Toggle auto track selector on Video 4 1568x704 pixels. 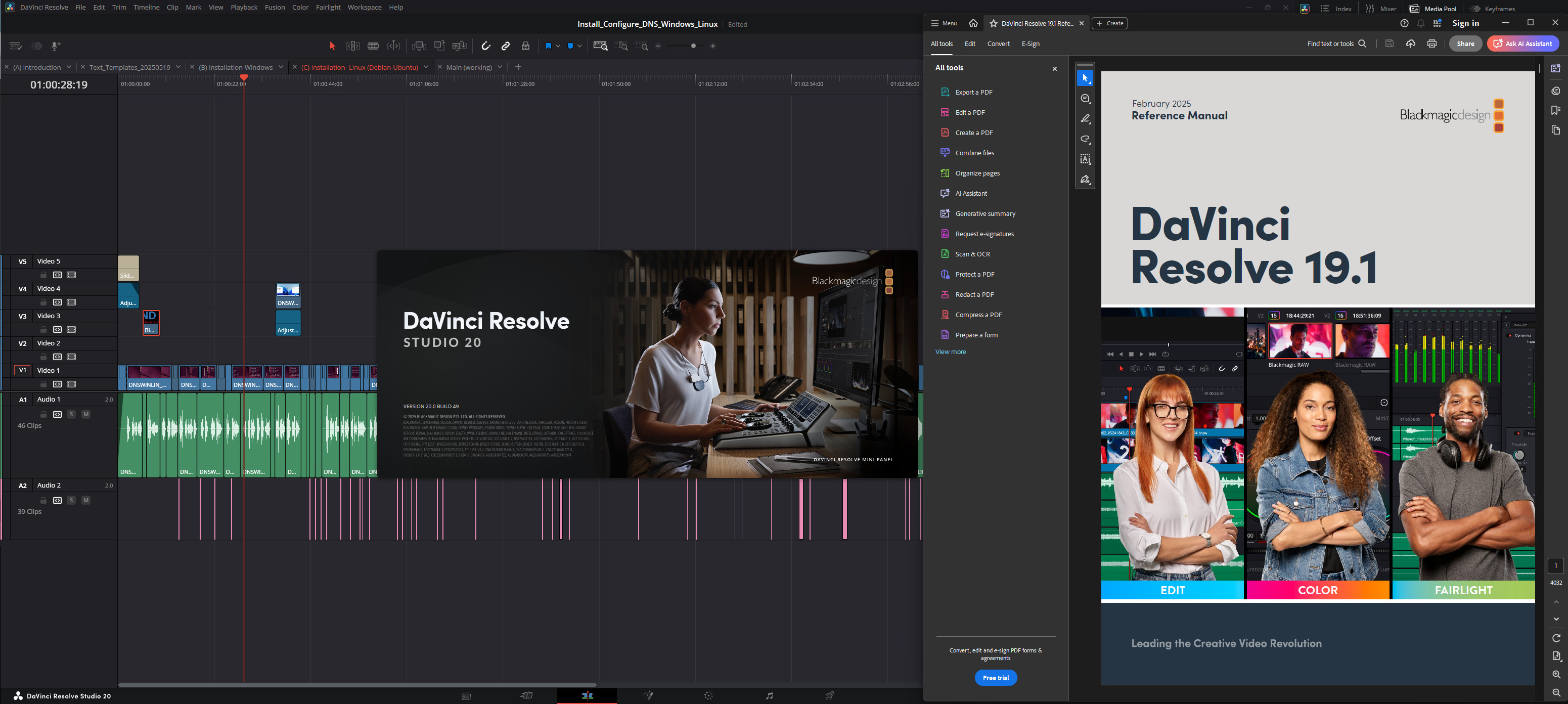click(57, 302)
